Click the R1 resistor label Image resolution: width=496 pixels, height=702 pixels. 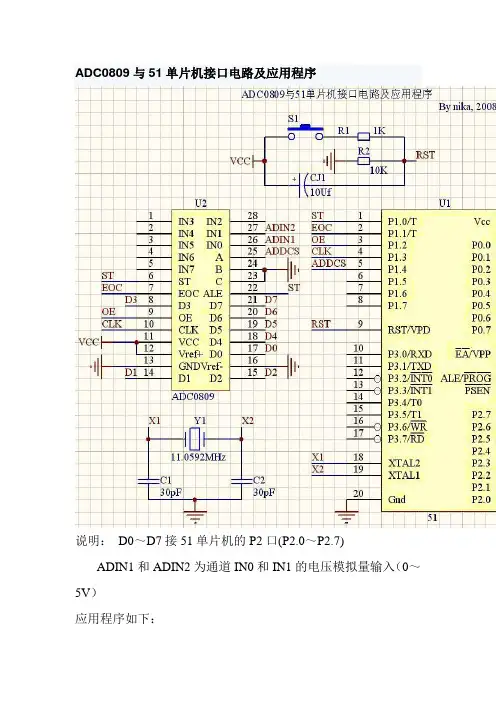[343, 131]
